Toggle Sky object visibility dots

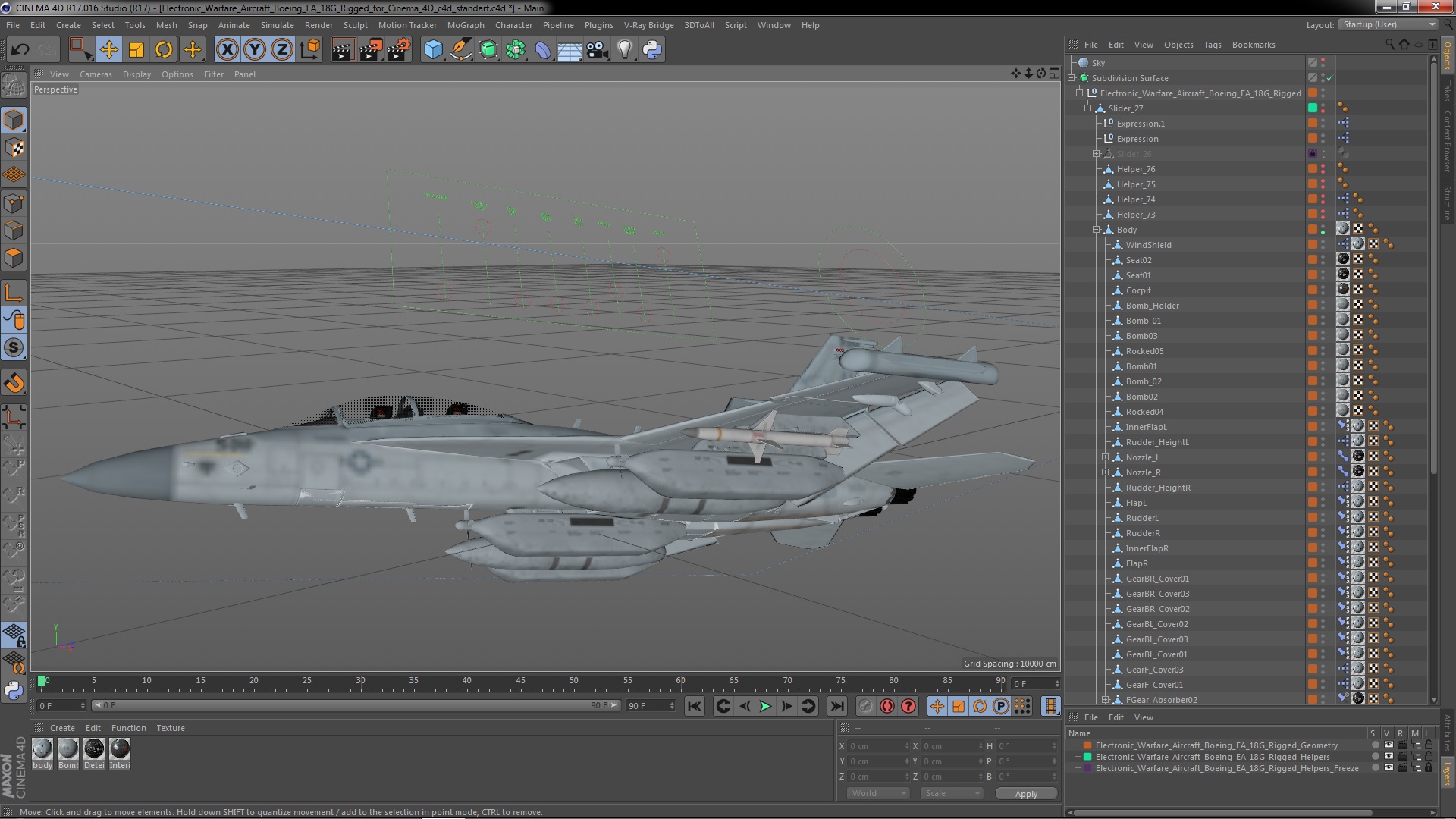(x=1323, y=63)
